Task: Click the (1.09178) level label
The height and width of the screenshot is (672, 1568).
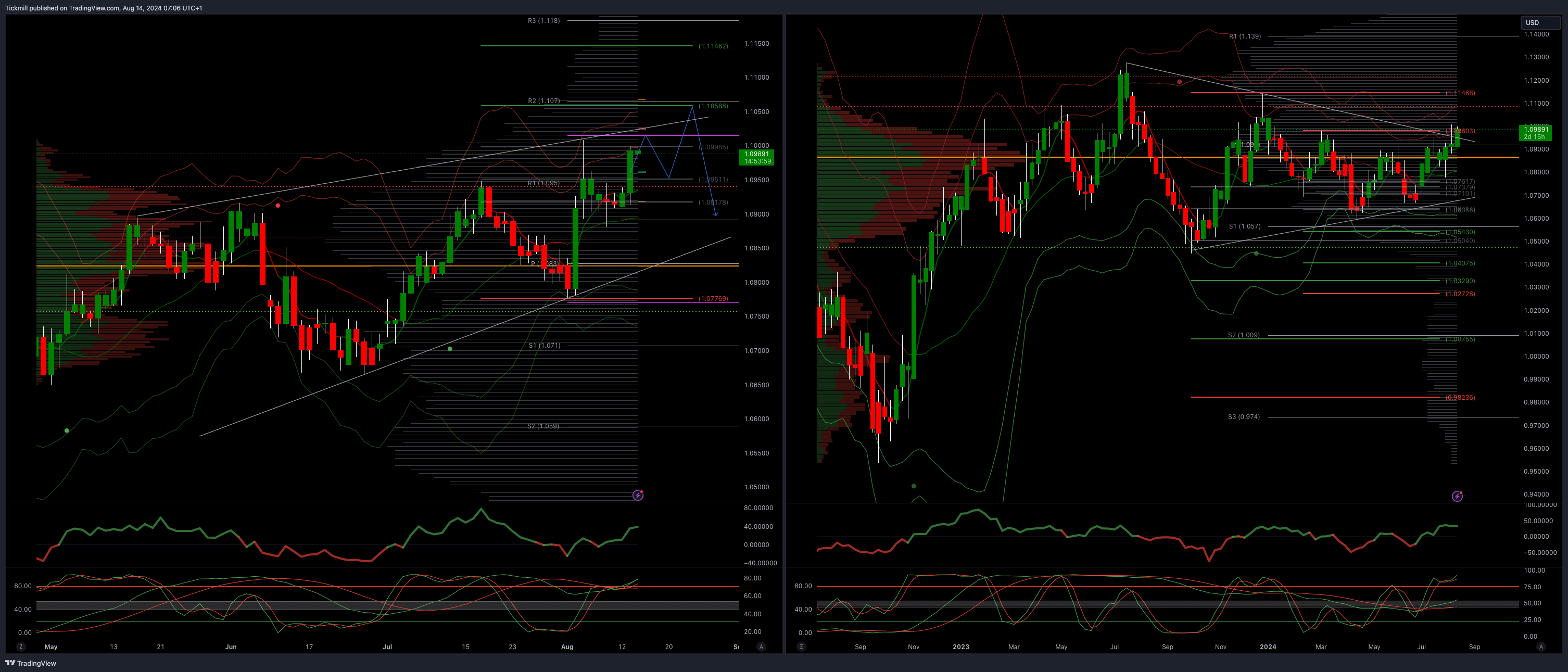Action: coord(713,202)
